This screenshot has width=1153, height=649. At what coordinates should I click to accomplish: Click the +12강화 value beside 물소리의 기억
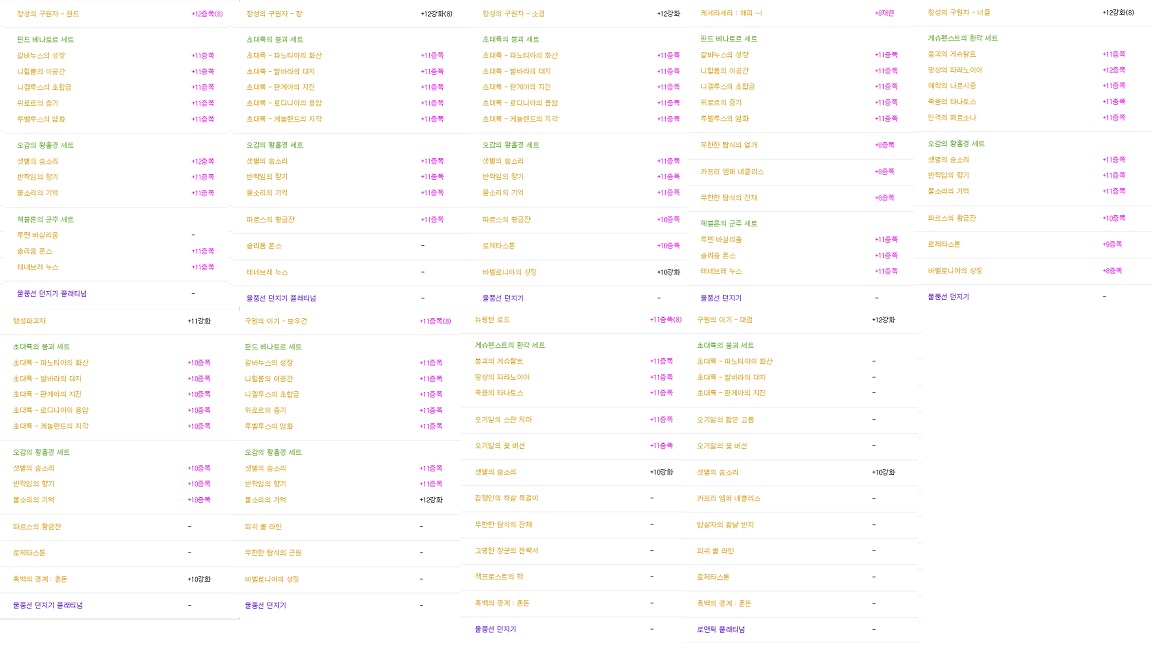click(430, 499)
